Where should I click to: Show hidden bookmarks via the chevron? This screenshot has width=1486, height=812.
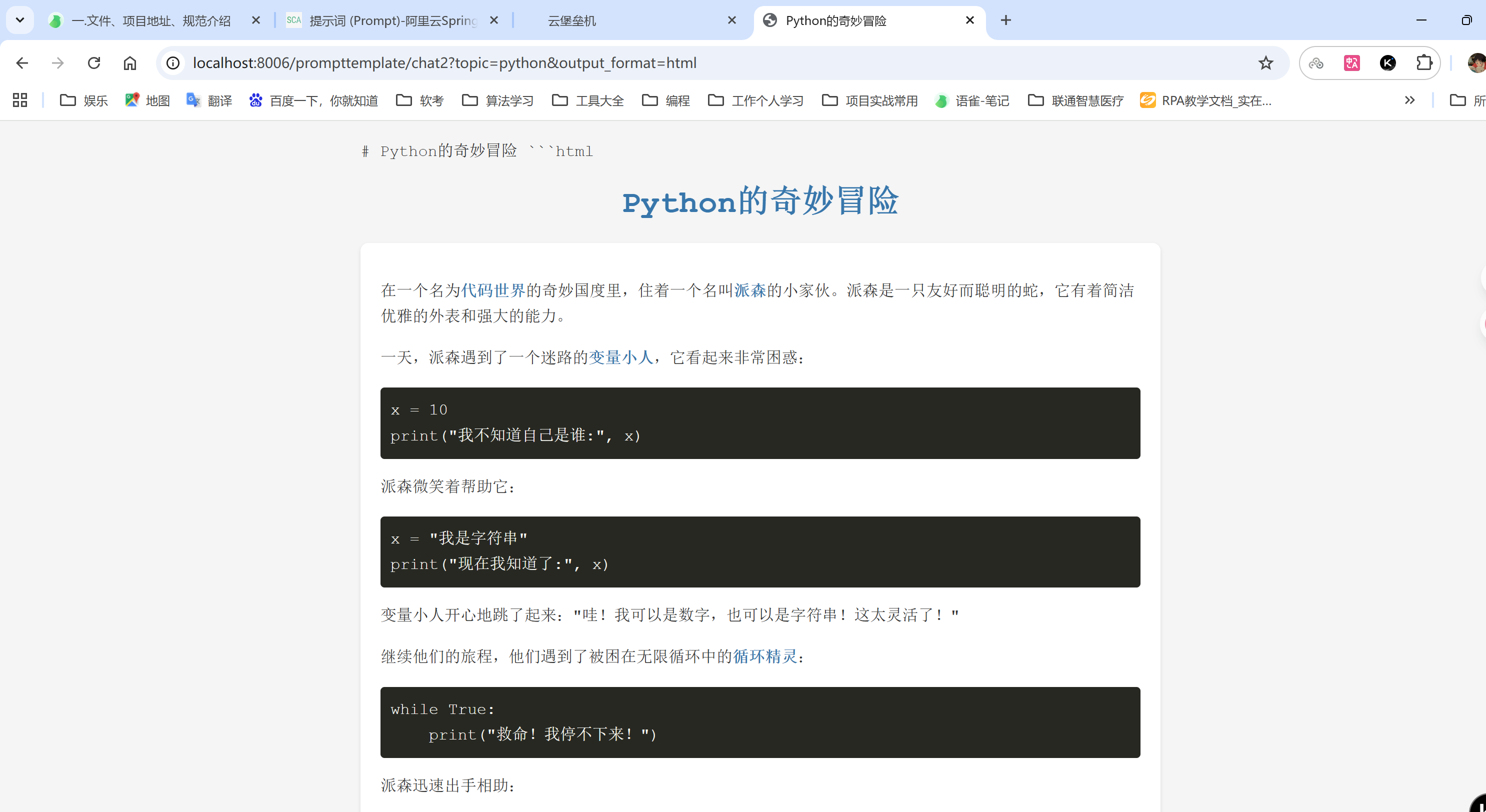1410,100
